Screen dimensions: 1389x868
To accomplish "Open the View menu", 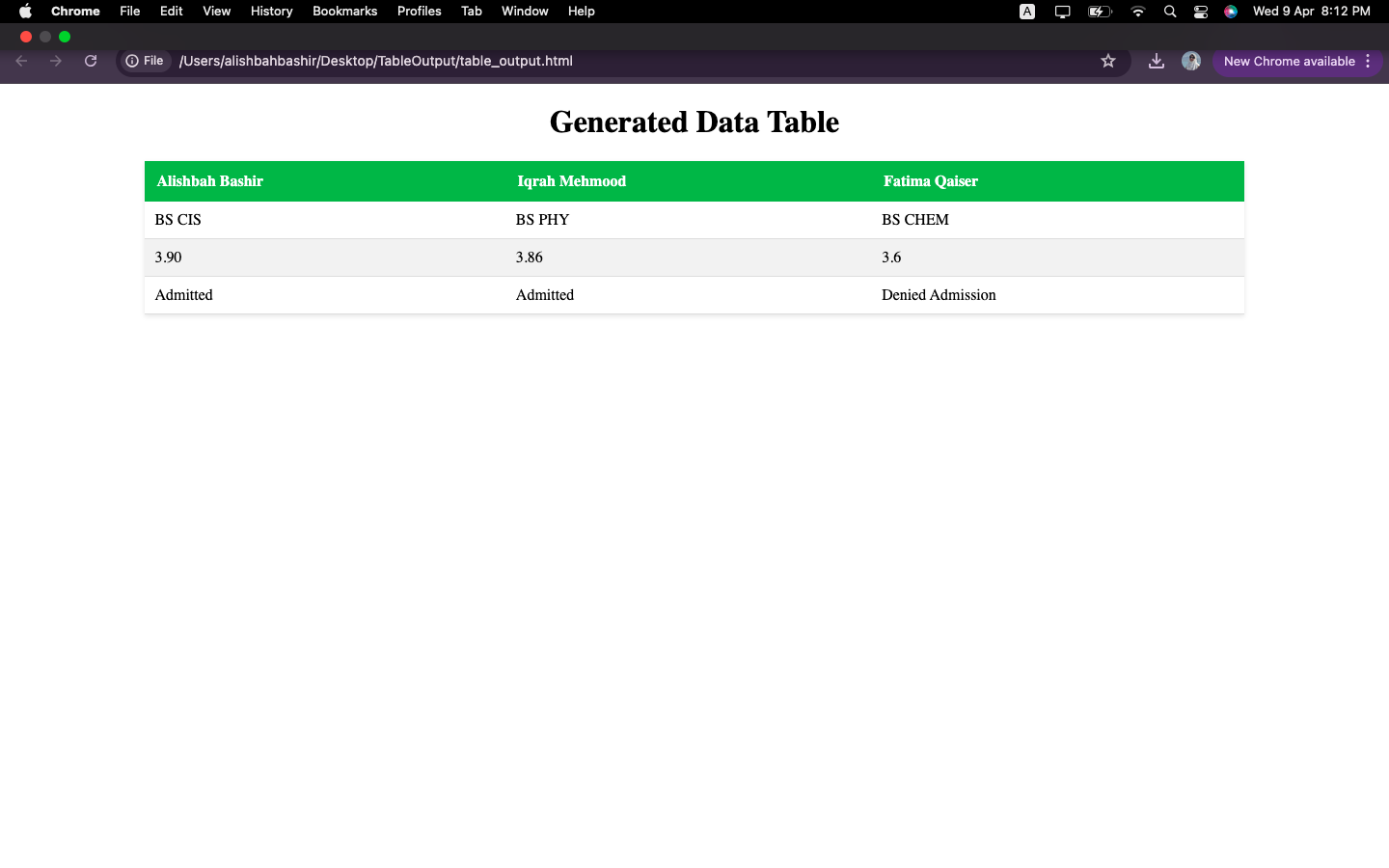I will tap(217, 12).
